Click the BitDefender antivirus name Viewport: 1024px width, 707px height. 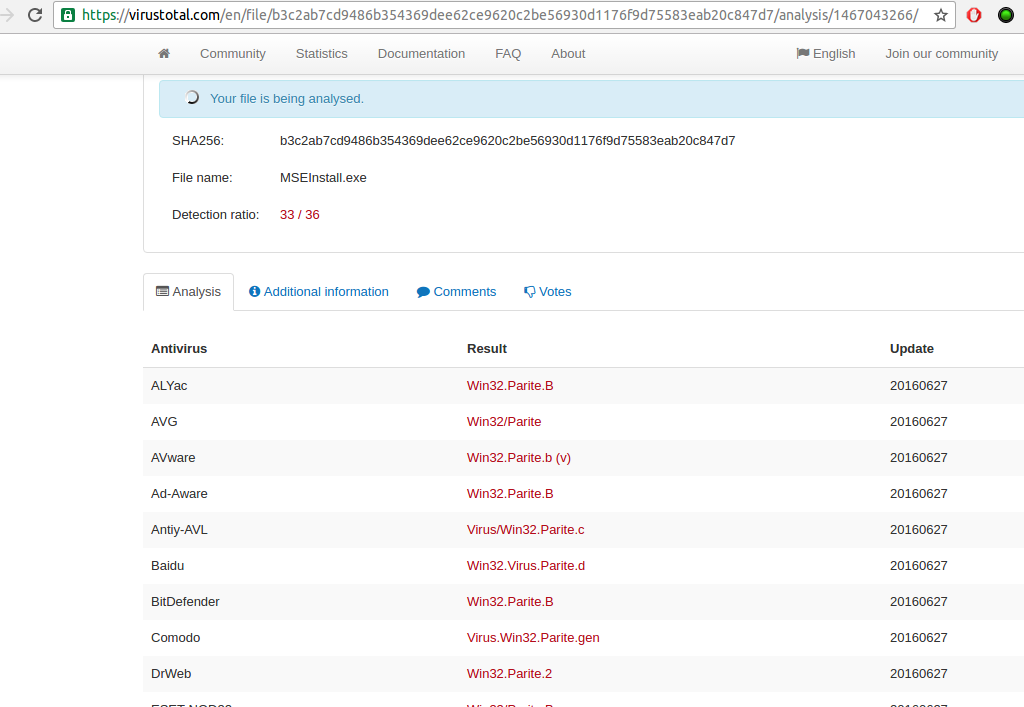pyautogui.click(x=185, y=601)
